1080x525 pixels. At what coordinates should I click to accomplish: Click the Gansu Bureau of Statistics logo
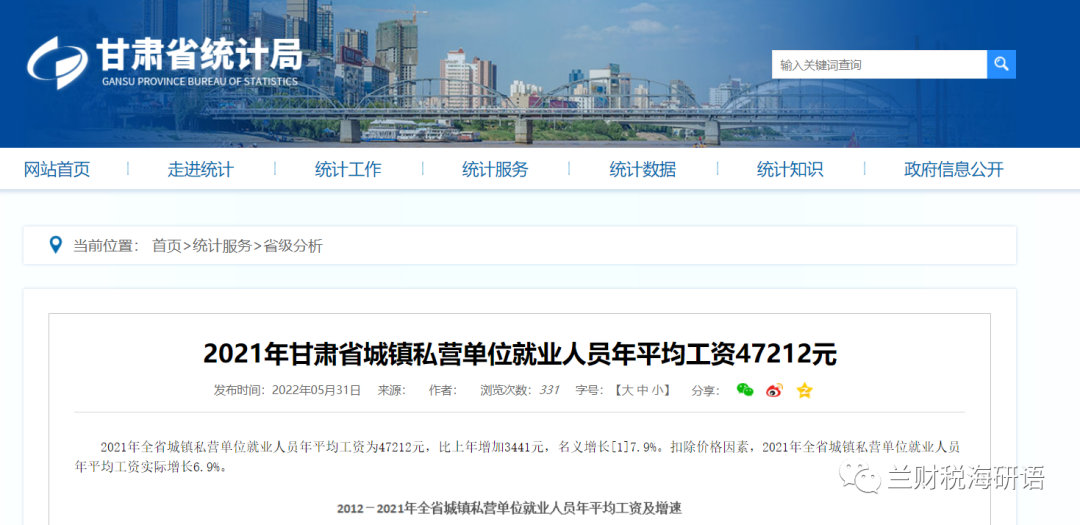[x=57, y=63]
